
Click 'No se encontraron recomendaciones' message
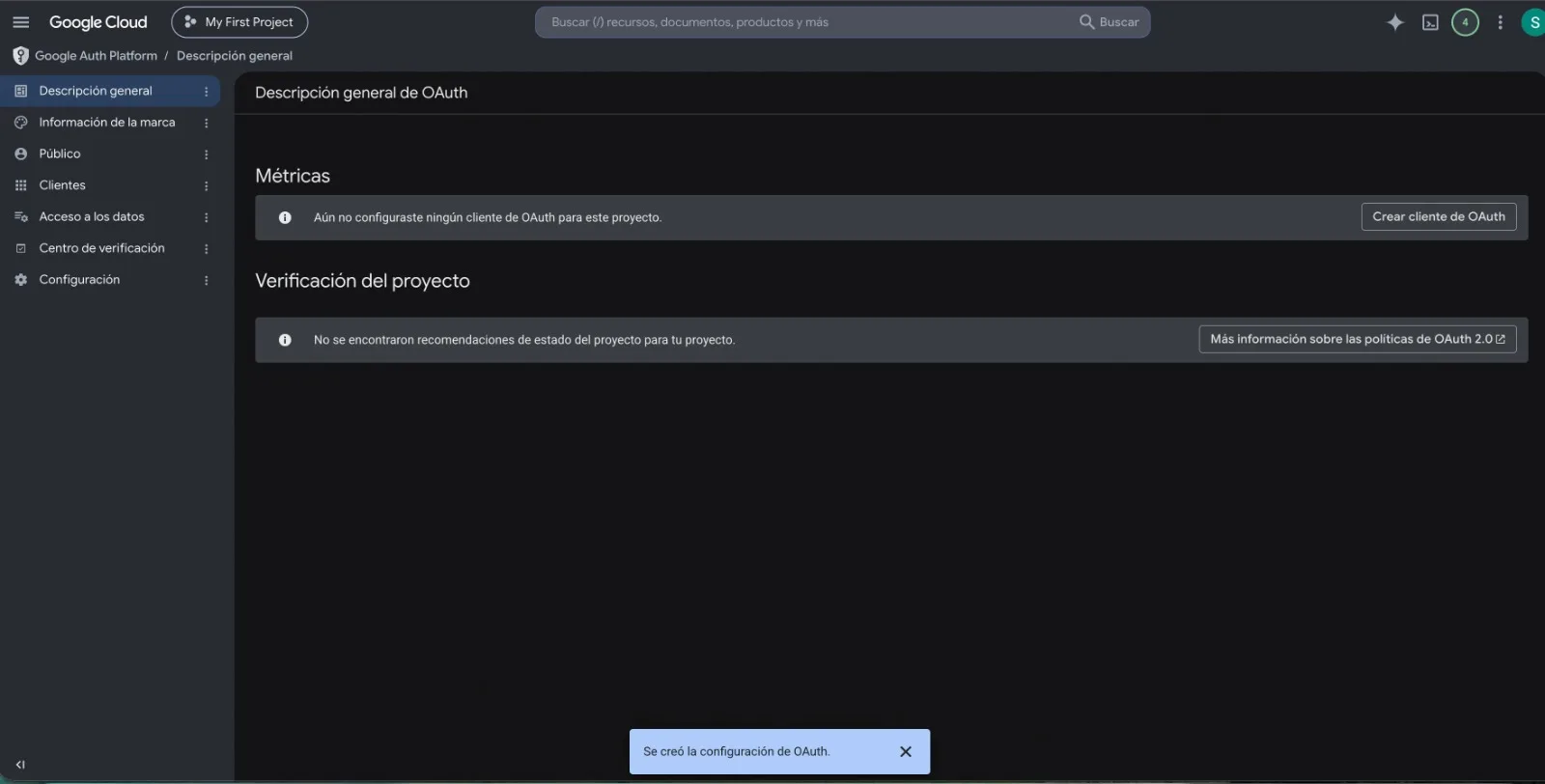click(x=524, y=340)
